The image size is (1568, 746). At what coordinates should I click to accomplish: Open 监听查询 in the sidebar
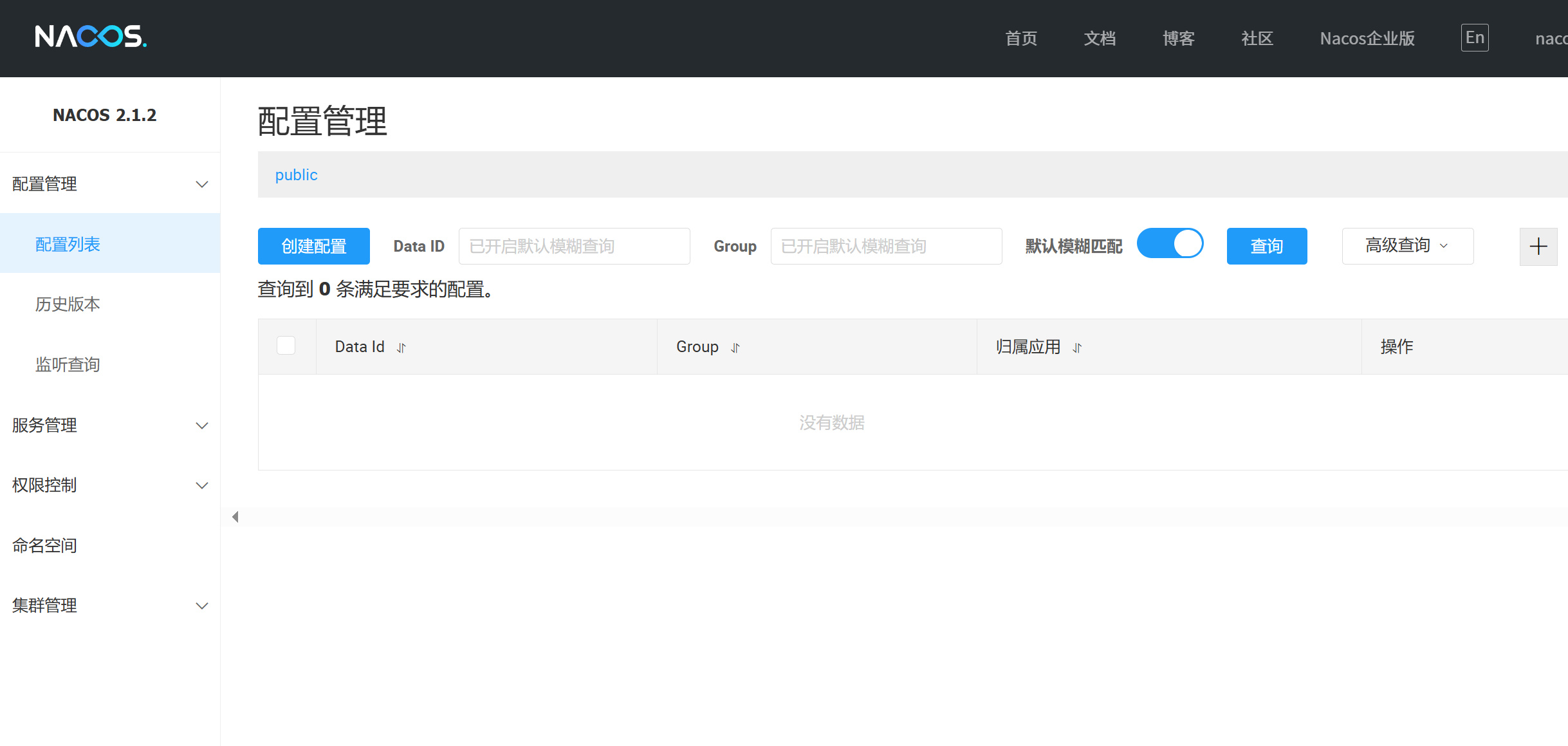68,365
